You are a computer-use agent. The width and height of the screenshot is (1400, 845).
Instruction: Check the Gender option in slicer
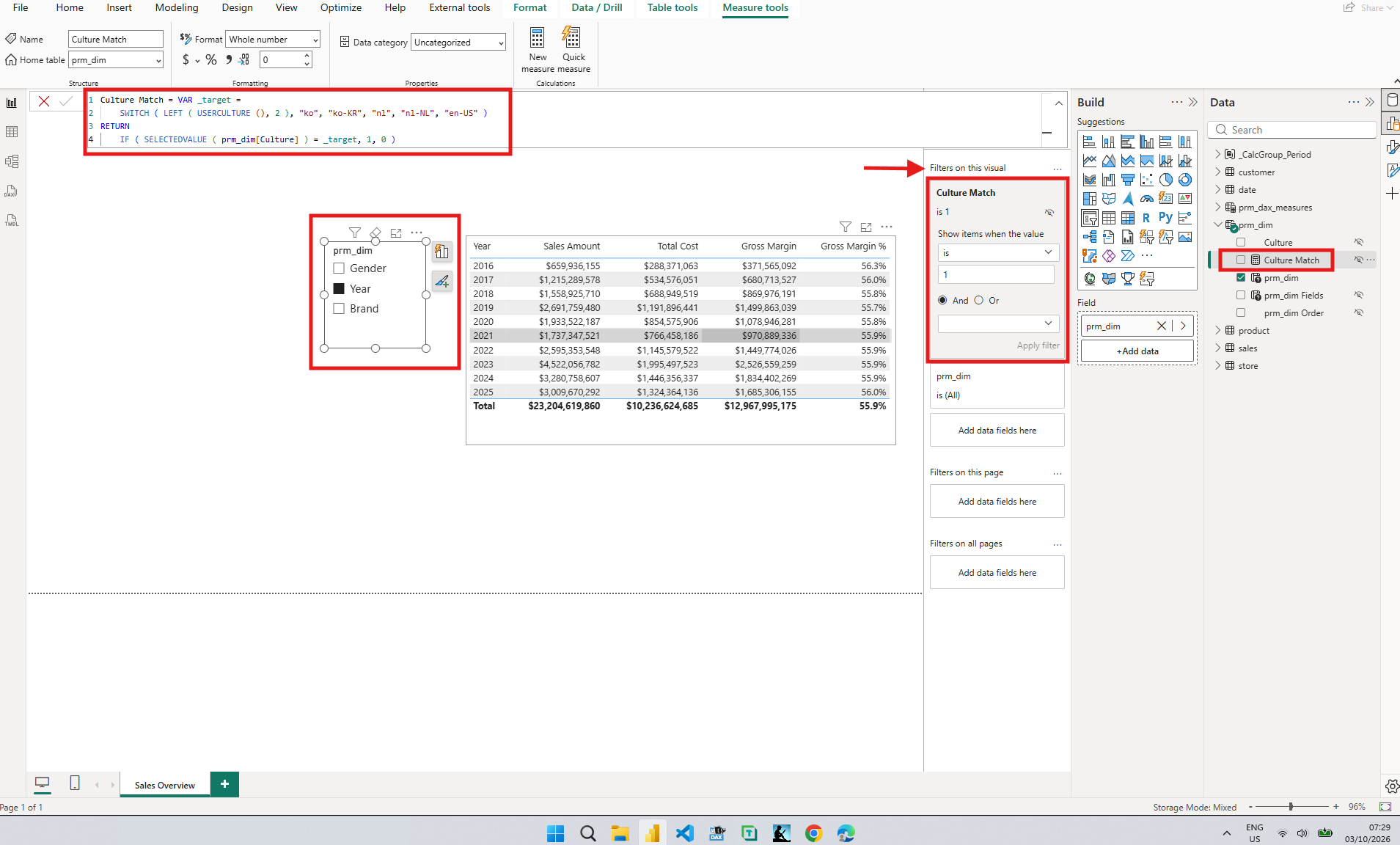pyautogui.click(x=339, y=268)
